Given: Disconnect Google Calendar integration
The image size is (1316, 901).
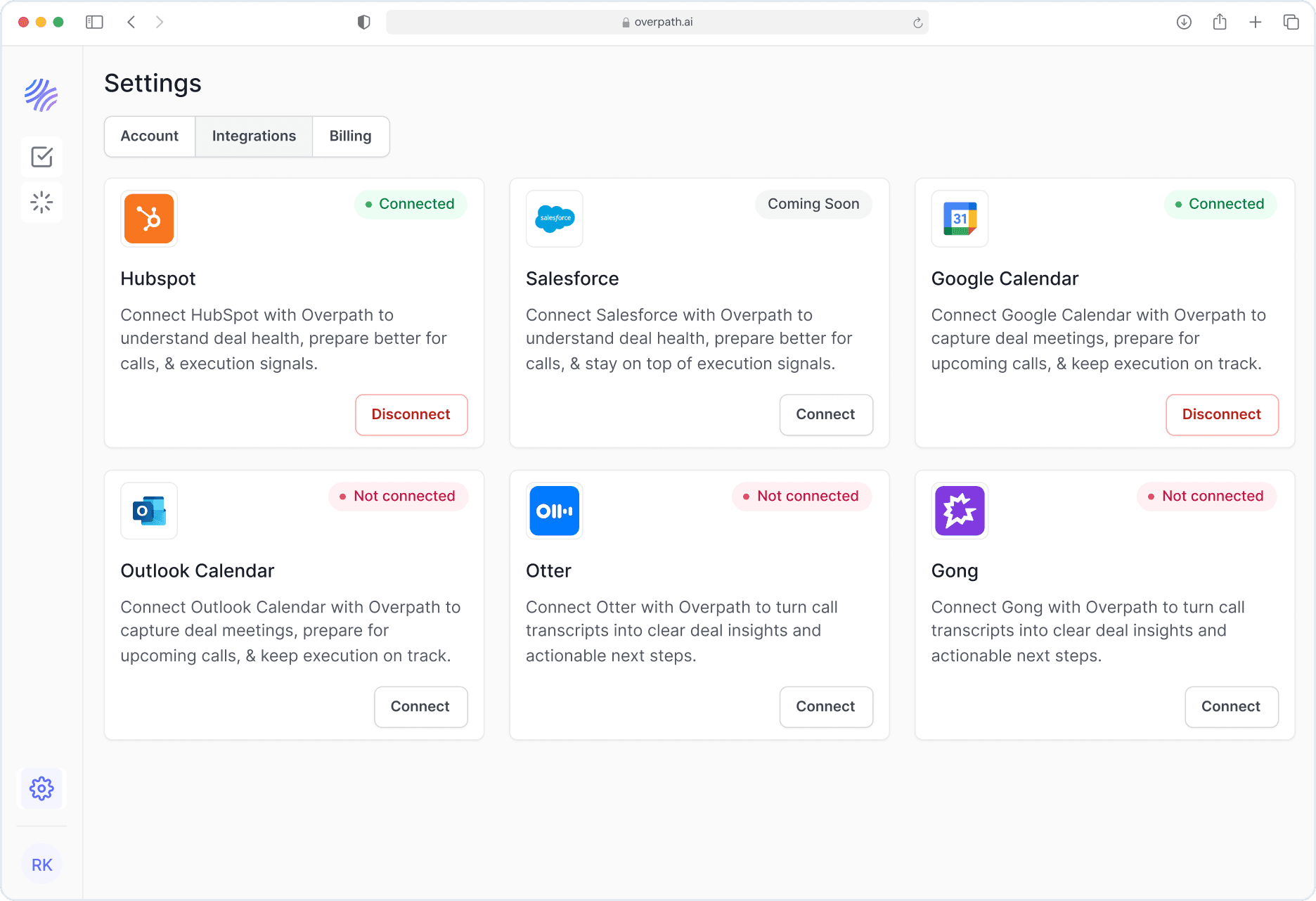Looking at the screenshot, I should pos(1222,415).
